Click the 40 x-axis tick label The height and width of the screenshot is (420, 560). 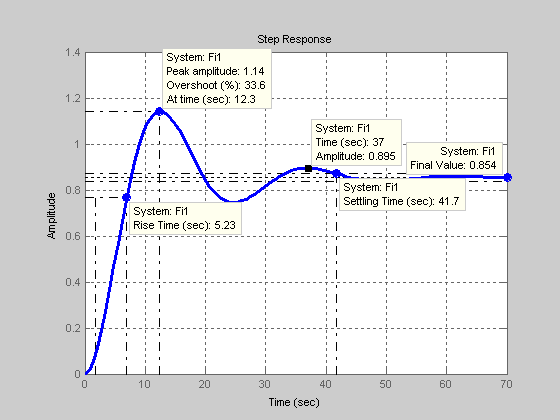325,384
